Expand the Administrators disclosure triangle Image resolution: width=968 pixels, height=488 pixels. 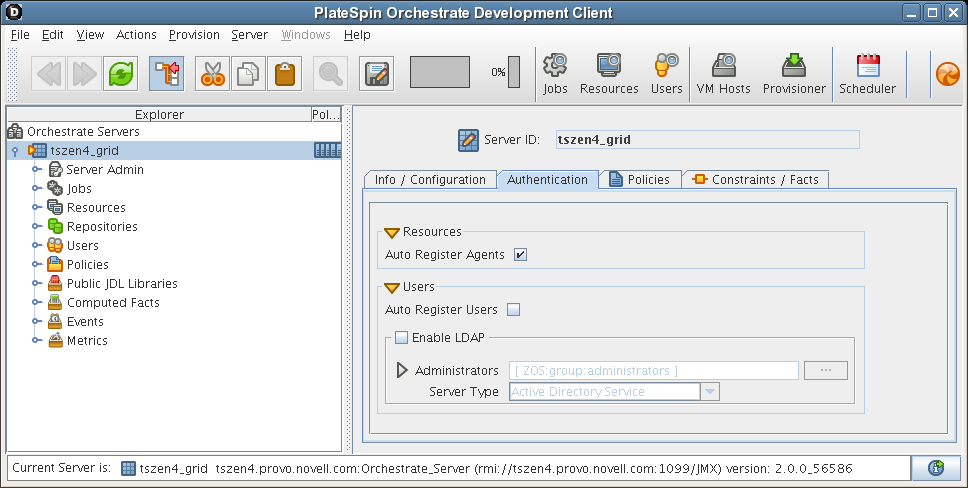[402, 370]
